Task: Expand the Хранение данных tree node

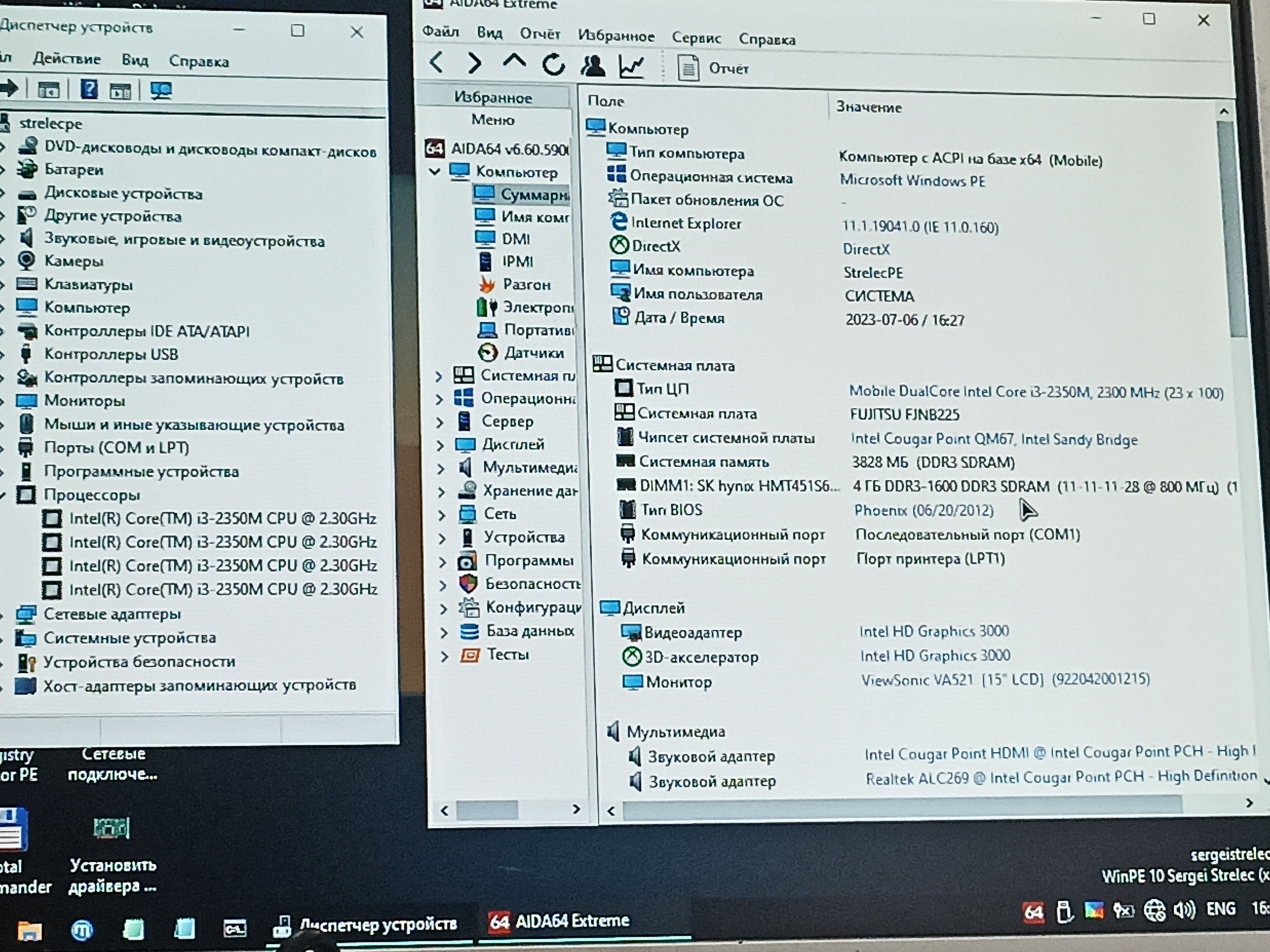Action: (x=442, y=492)
